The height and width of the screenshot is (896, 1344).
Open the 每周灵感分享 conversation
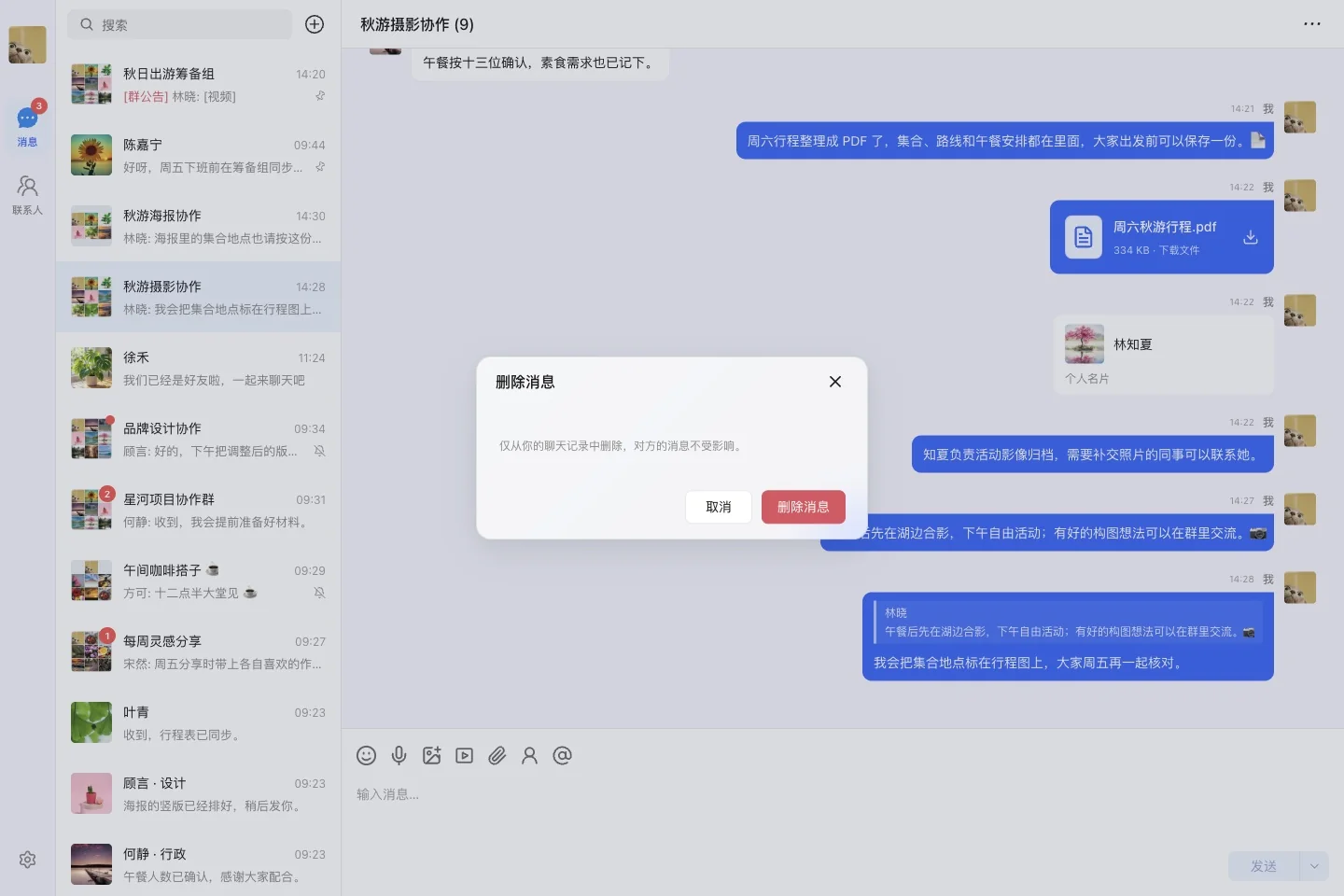click(198, 651)
